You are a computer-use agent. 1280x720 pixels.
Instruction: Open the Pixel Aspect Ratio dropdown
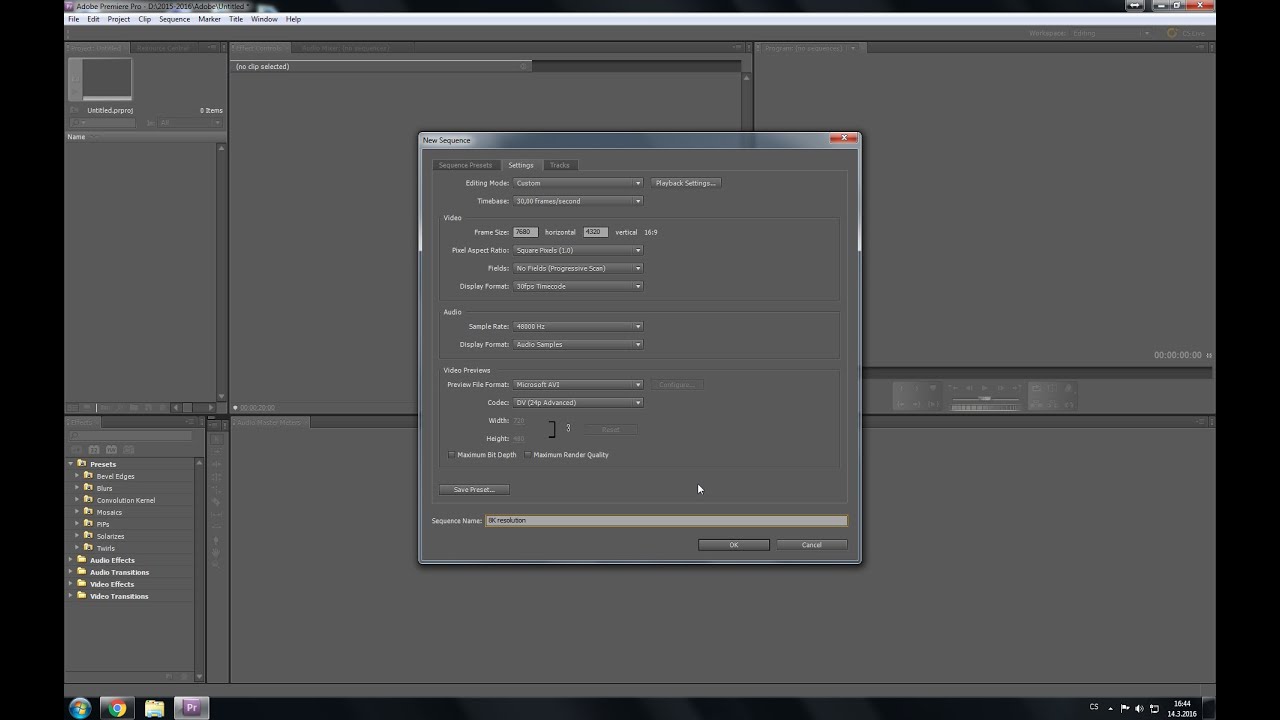[578, 250]
